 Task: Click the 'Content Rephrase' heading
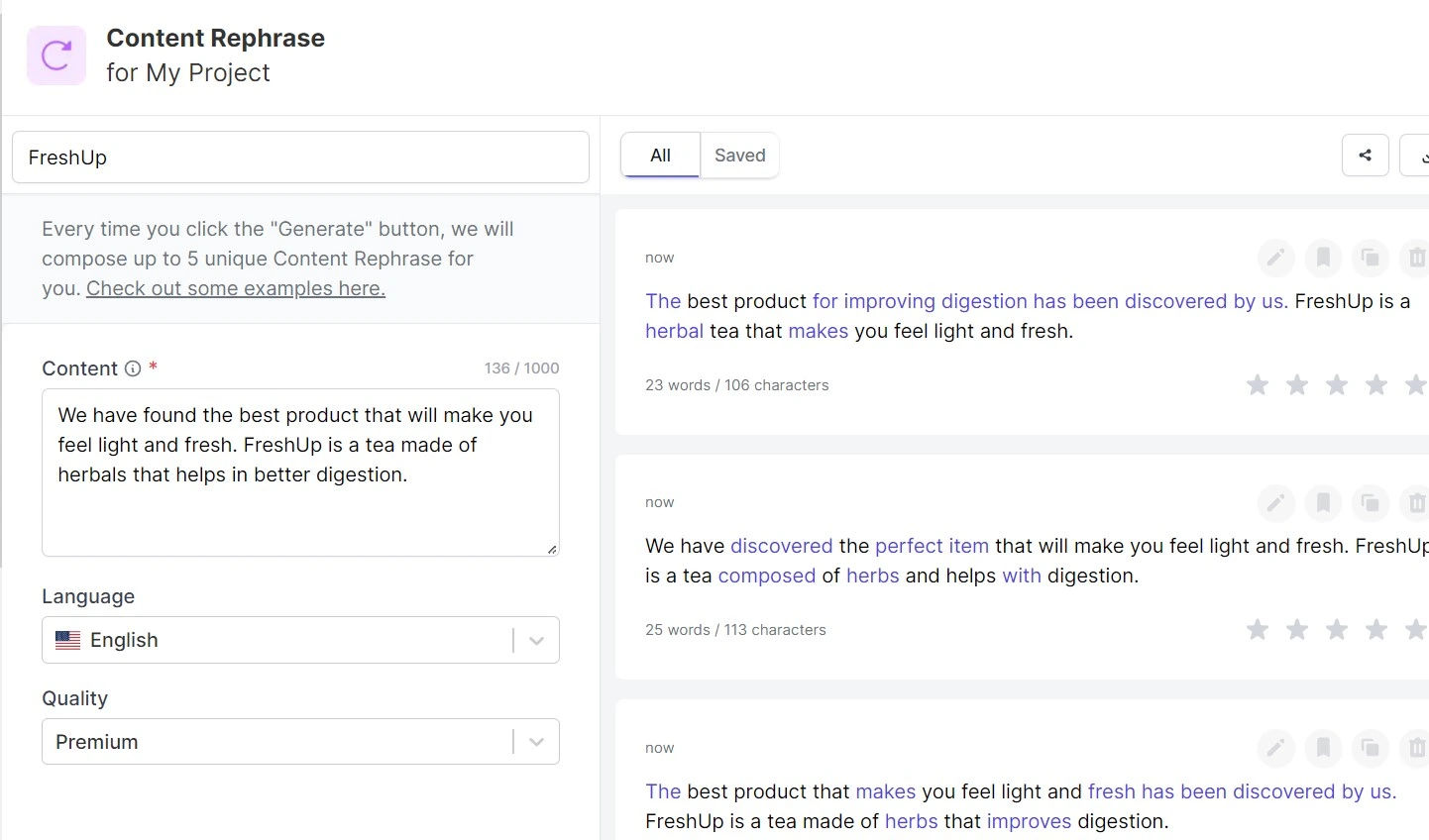pyautogui.click(x=215, y=38)
